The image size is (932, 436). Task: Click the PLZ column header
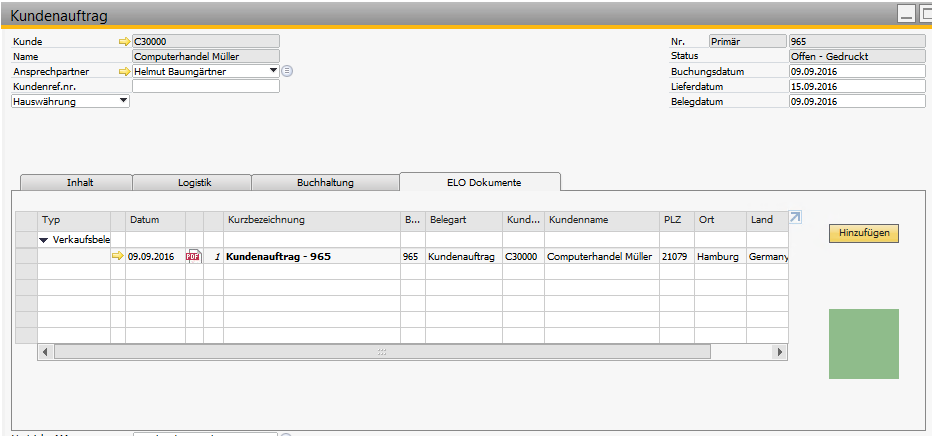[x=677, y=220]
